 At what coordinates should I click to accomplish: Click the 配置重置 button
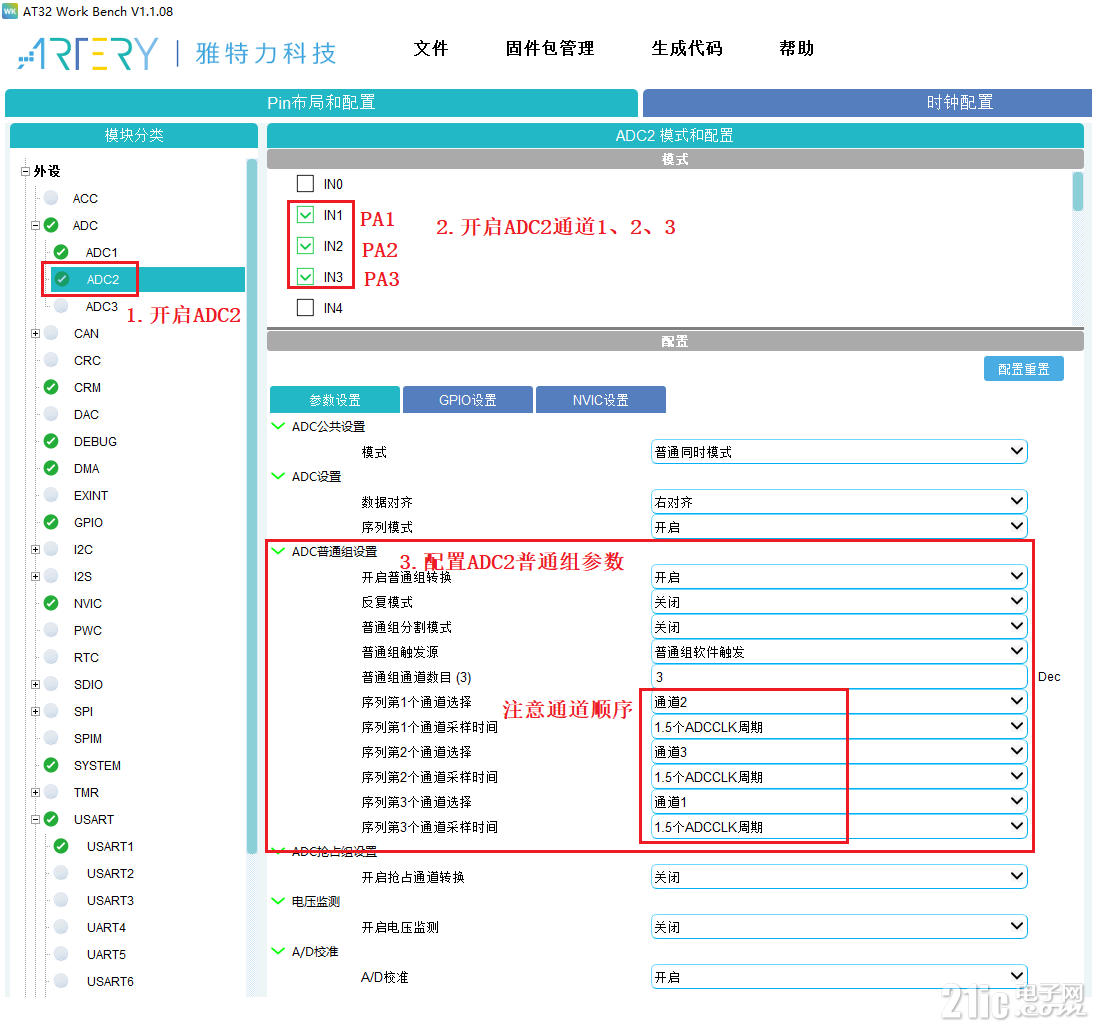click(x=1024, y=369)
